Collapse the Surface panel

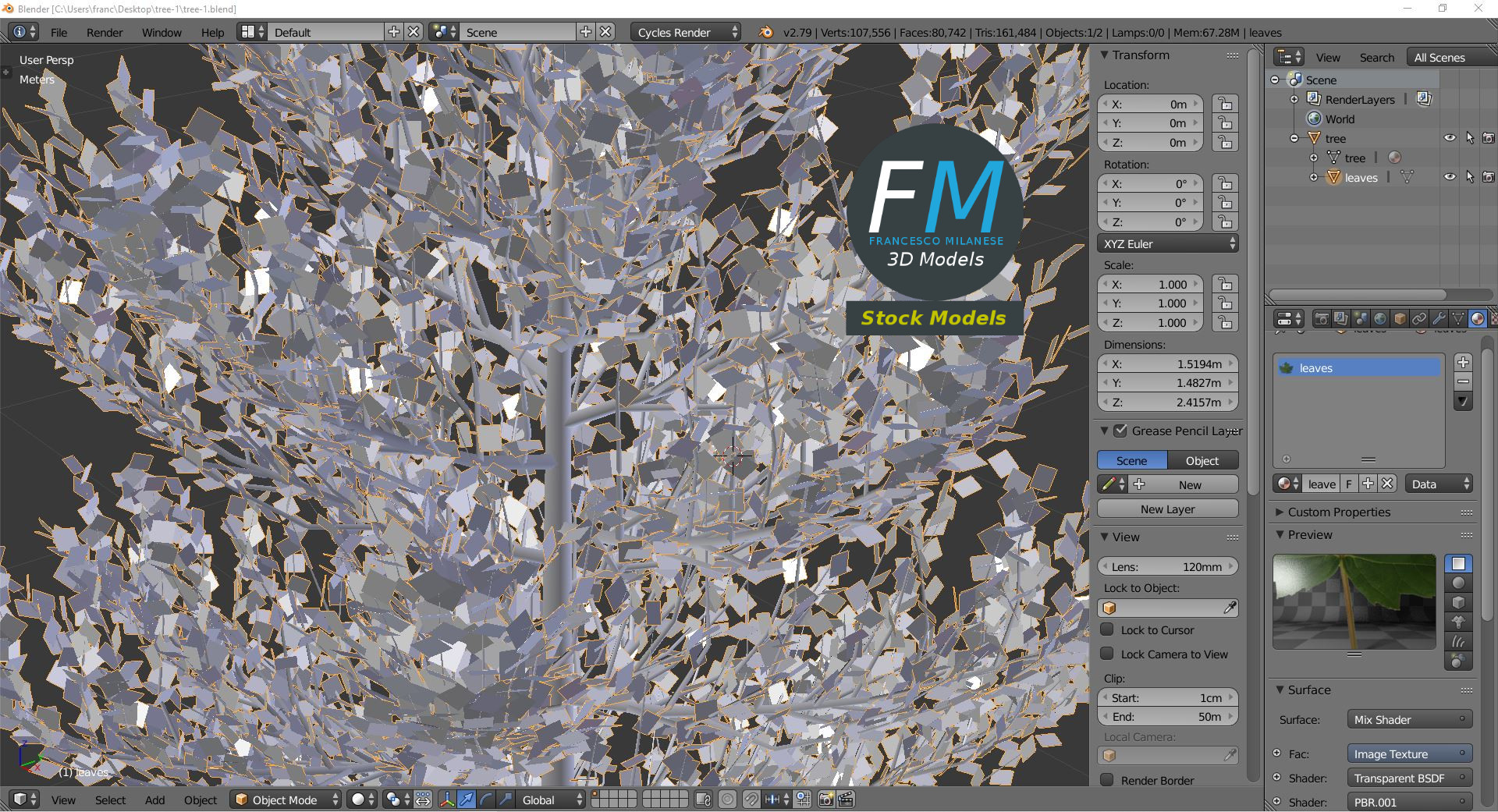point(1280,690)
